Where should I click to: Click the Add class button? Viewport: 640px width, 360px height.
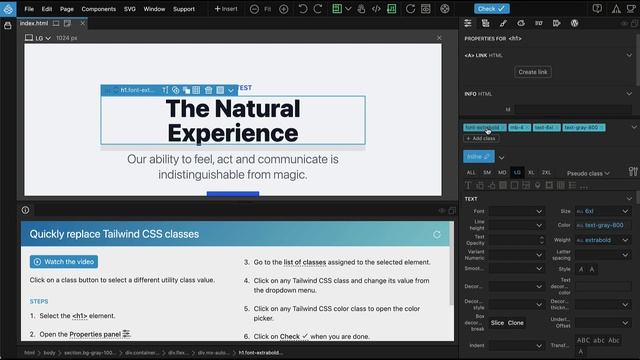coord(481,138)
